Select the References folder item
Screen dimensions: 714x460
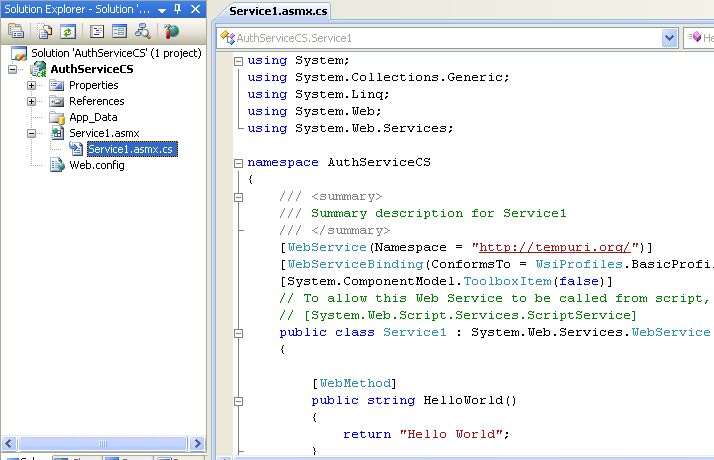pos(97,101)
